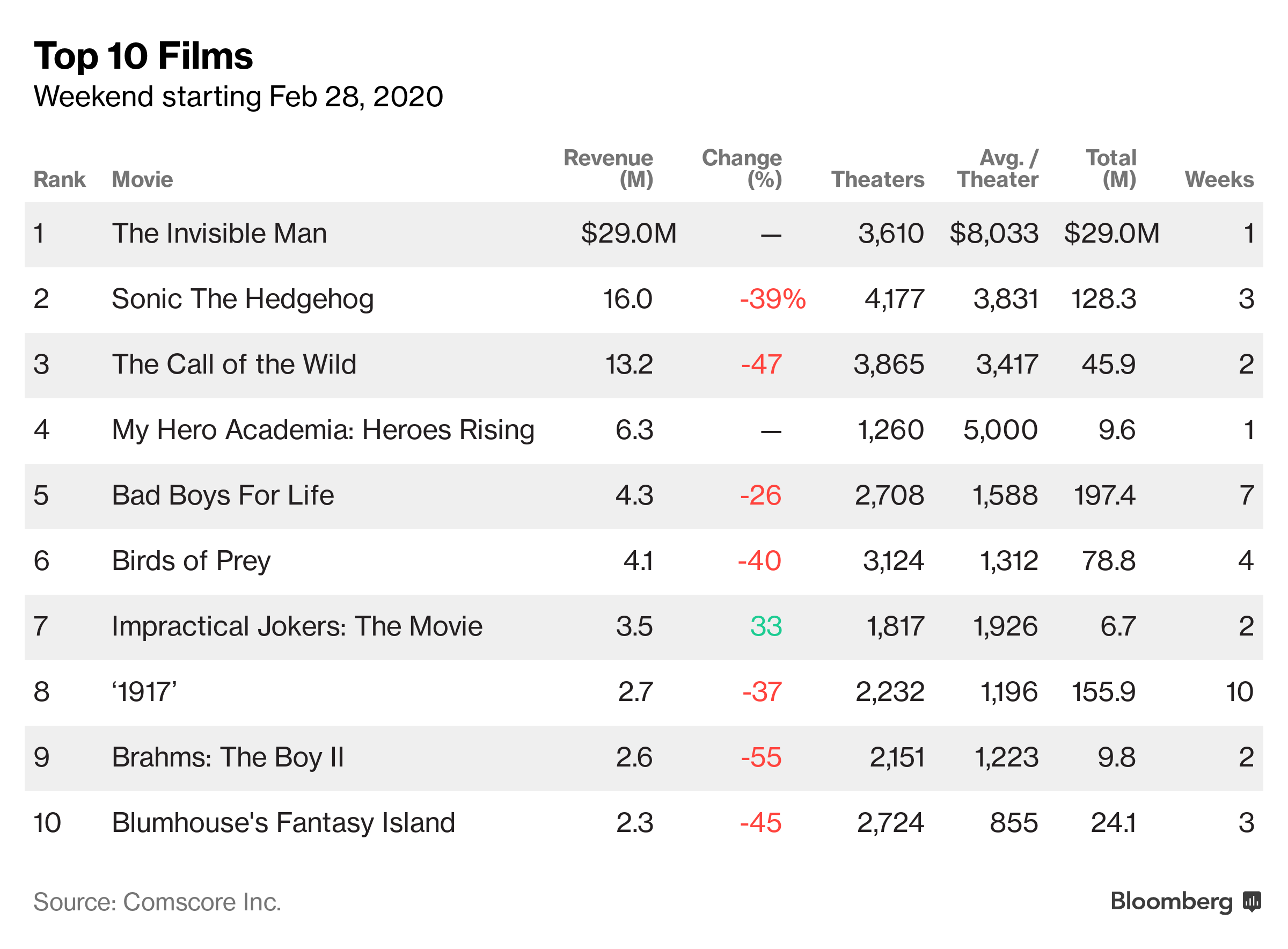Click the Theaters column header
The width and height of the screenshot is (1288, 949).
877,179
